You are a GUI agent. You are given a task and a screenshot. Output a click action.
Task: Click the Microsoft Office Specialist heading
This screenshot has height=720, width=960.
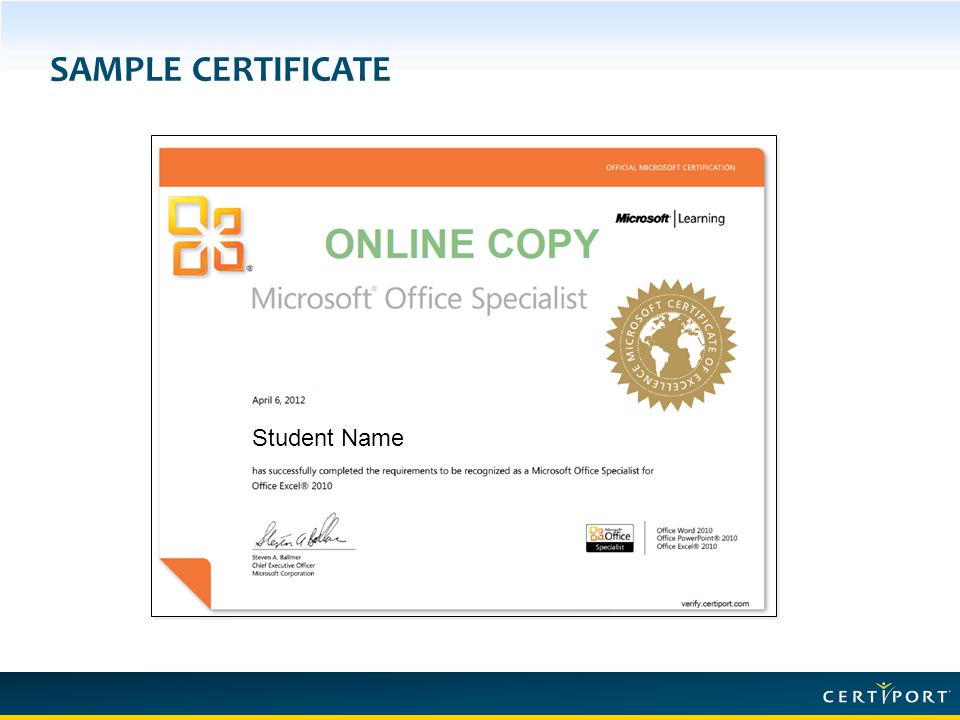pos(419,299)
